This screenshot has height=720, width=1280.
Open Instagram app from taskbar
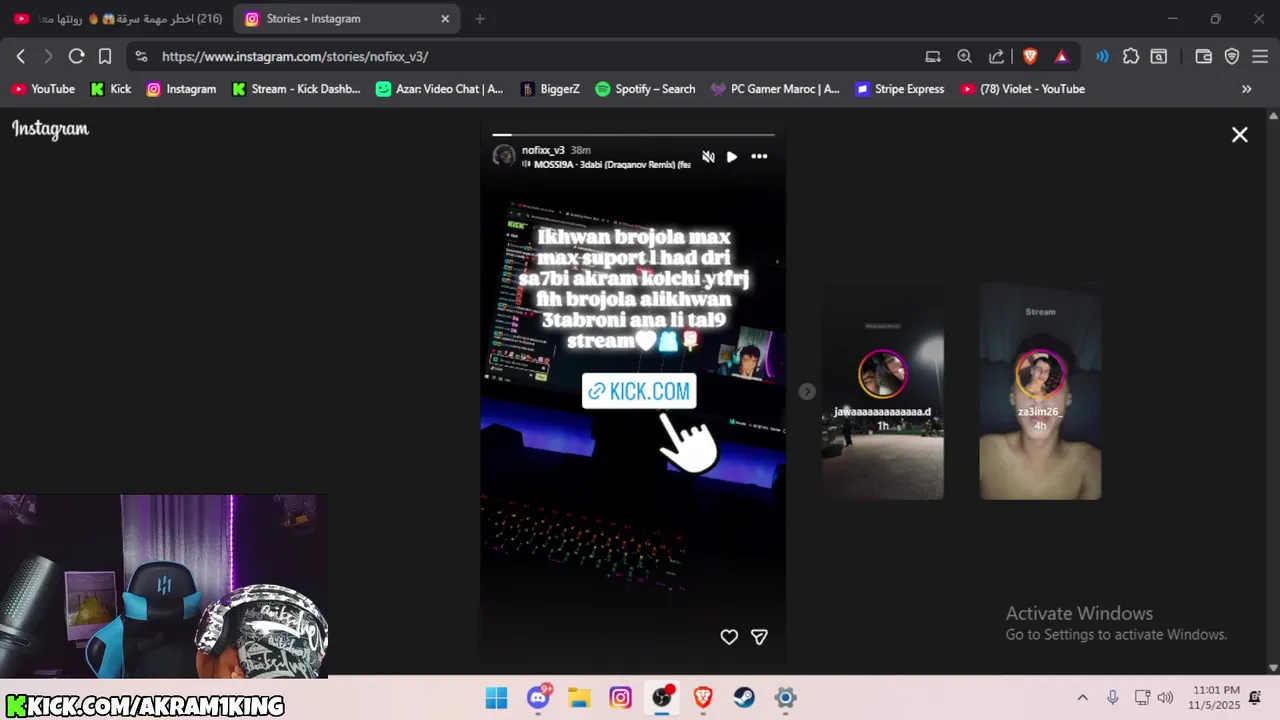click(x=621, y=698)
